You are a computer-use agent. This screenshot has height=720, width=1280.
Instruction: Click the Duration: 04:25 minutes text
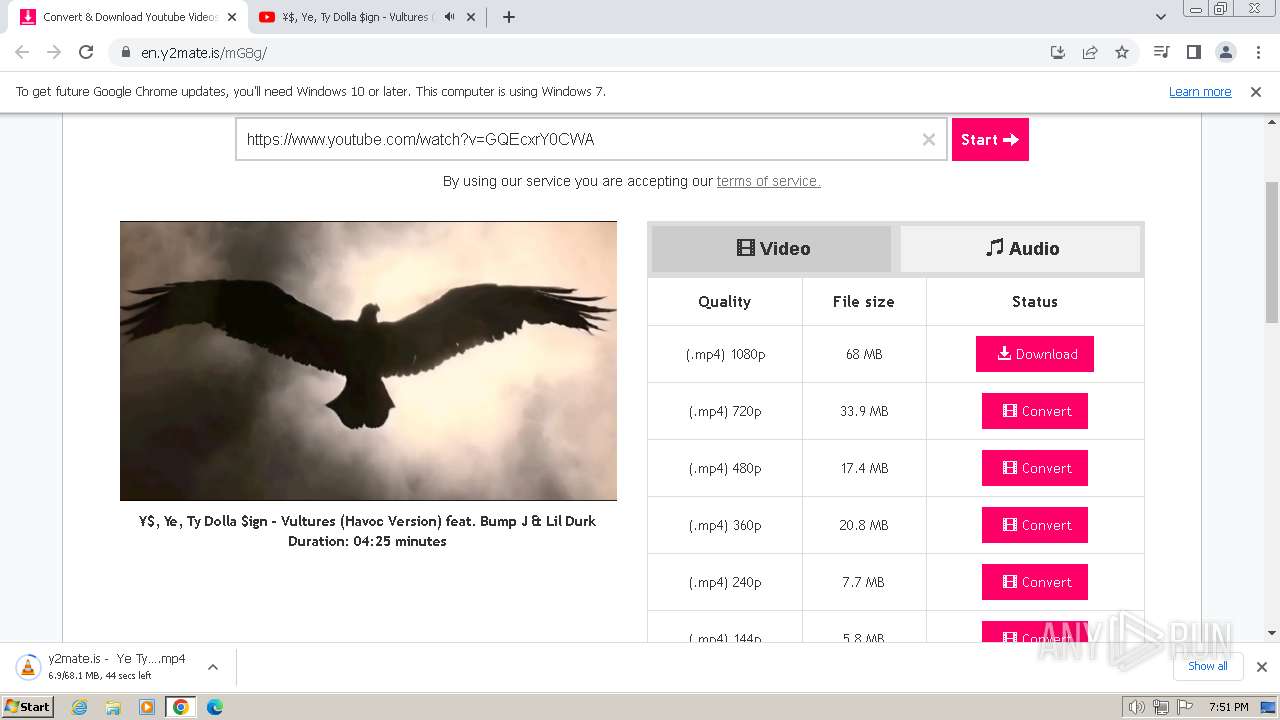click(x=367, y=541)
